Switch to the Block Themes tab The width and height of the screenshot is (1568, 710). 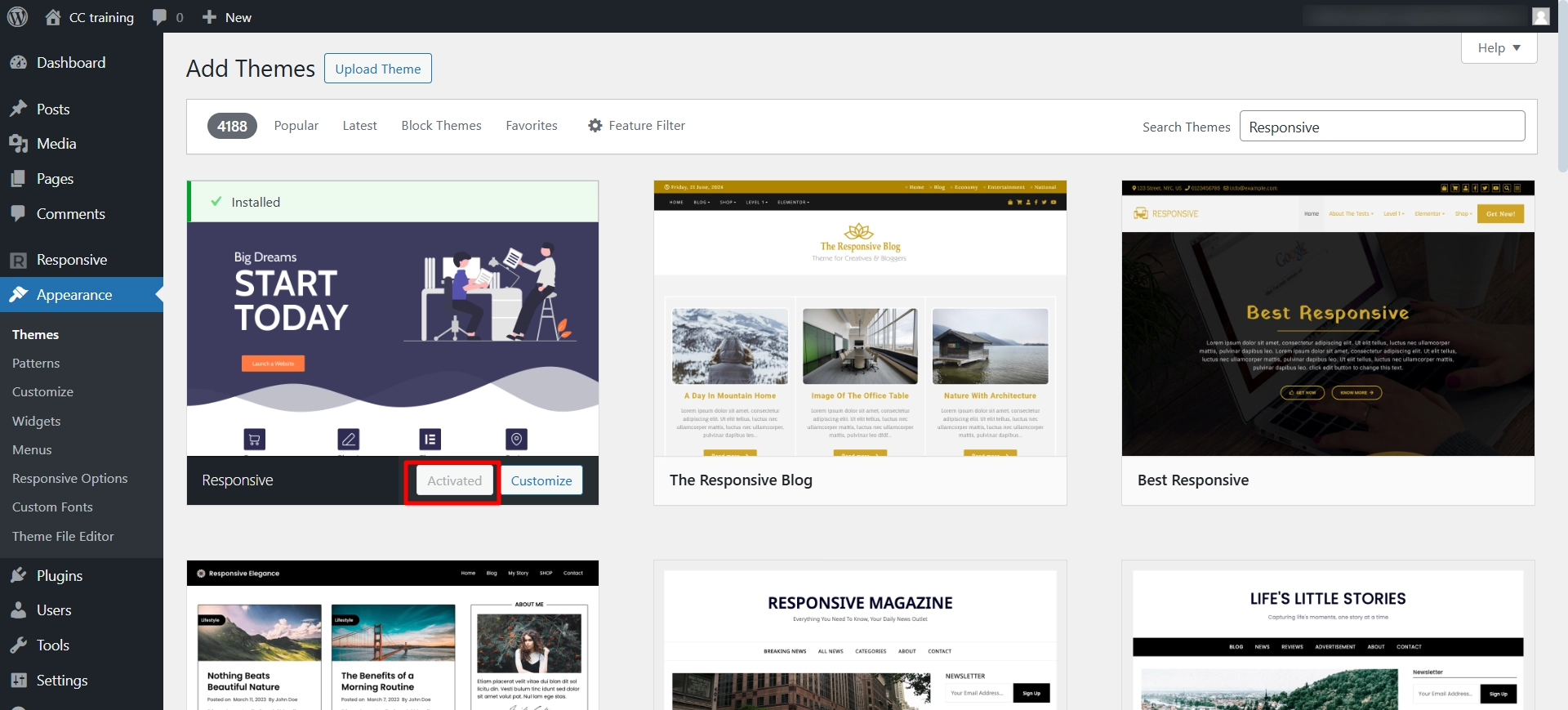[441, 126]
